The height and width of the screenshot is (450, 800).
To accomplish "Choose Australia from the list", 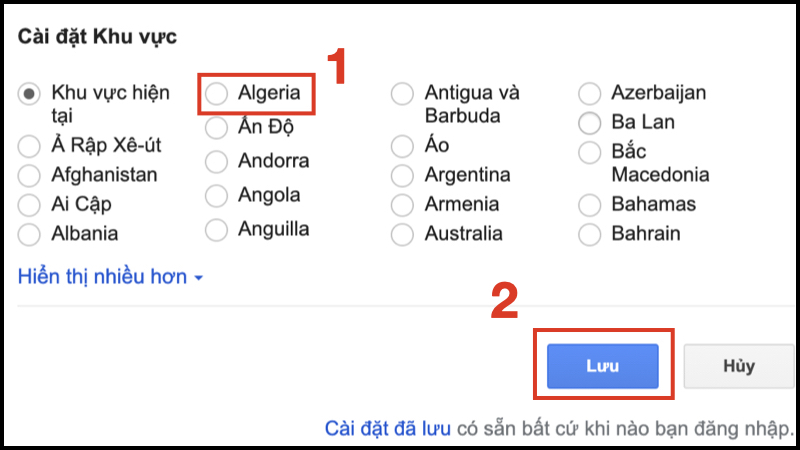I will 403,234.
